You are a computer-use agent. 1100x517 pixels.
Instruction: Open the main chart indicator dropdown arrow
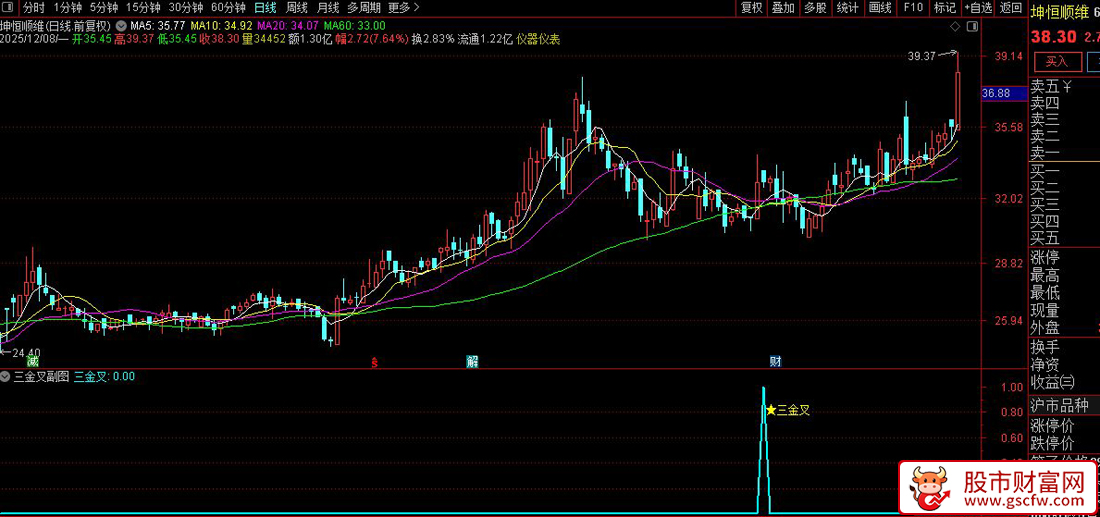pyautogui.click(x=122, y=25)
